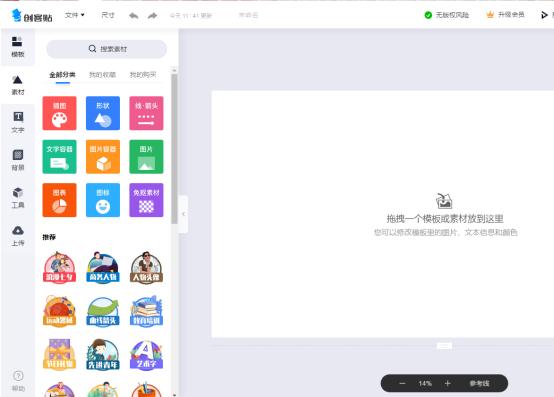The image size is (554, 397).
Task: Switch to the 我的收藏 tab
Action: click(x=102, y=75)
